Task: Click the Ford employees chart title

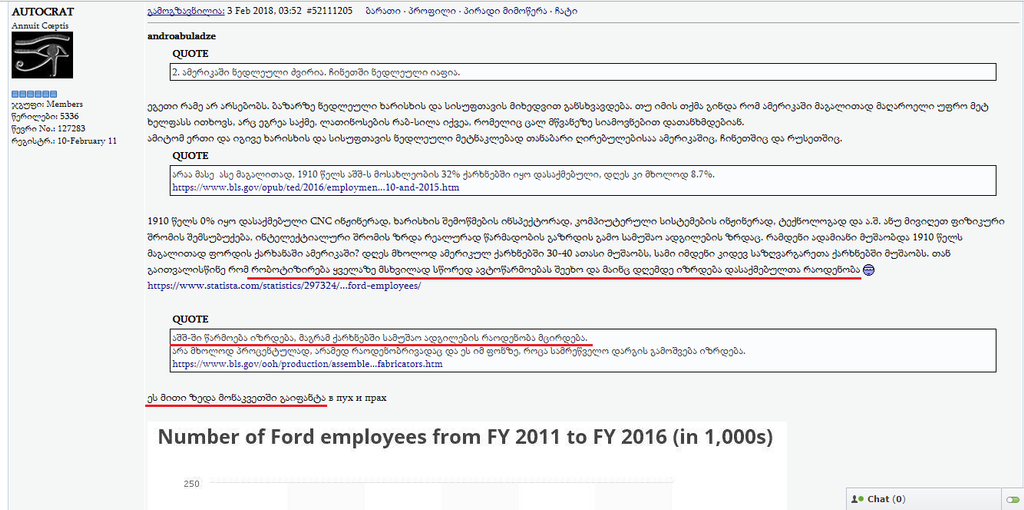Action: point(465,438)
